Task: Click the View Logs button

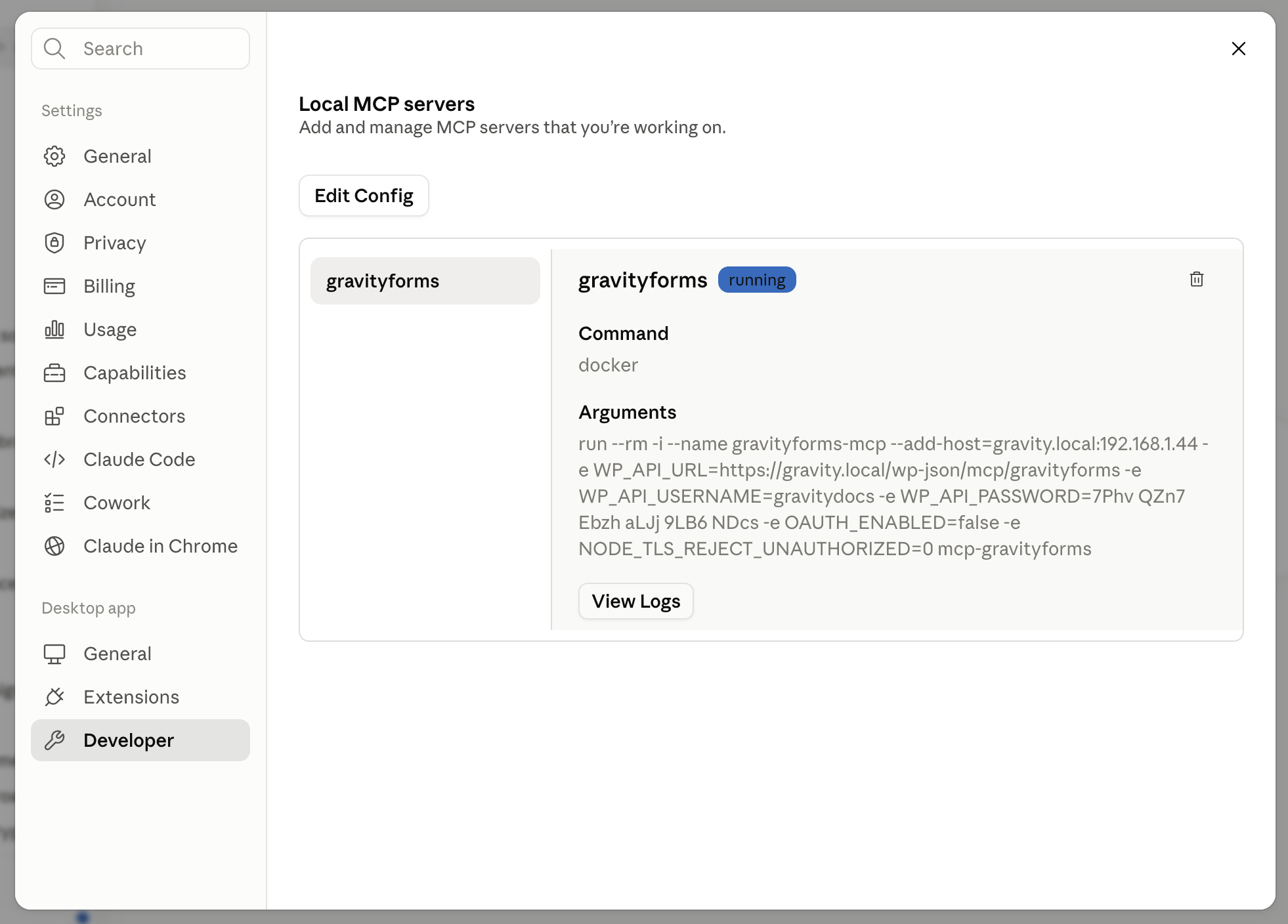Action: pyautogui.click(x=636, y=601)
